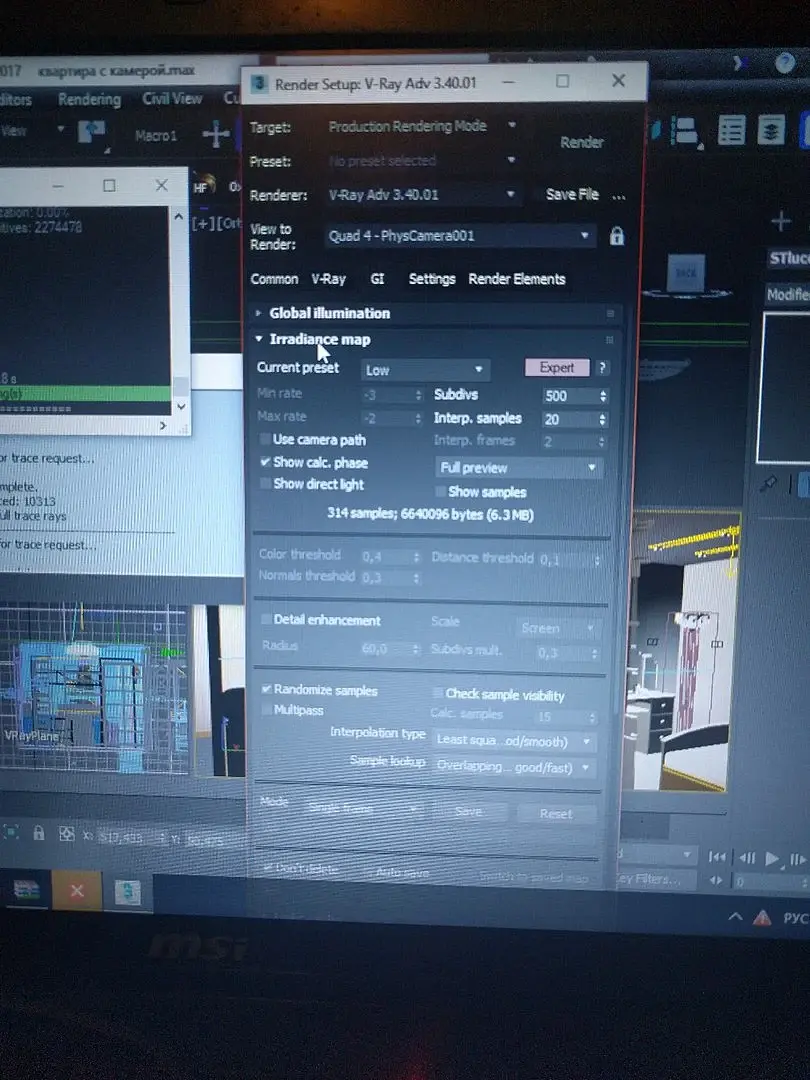Click the scene explorer list icon in toolbar
The height and width of the screenshot is (1080, 810).
[x=731, y=129]
